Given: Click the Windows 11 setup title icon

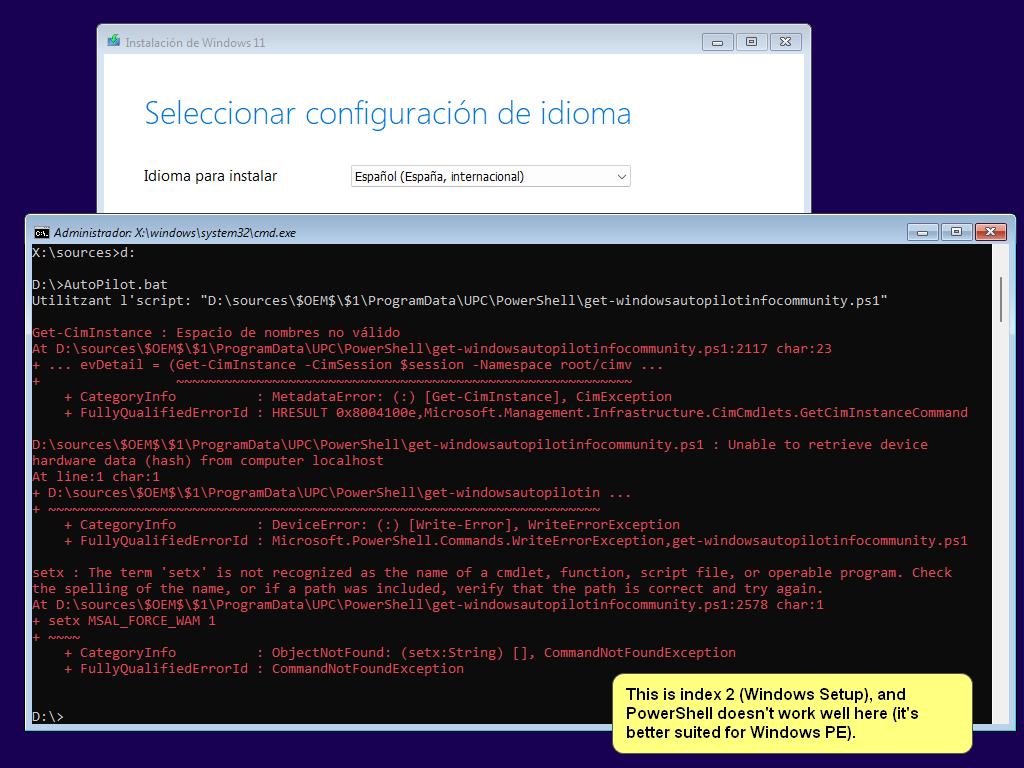Looking at the screenshot, I should [x=114, y=42].
